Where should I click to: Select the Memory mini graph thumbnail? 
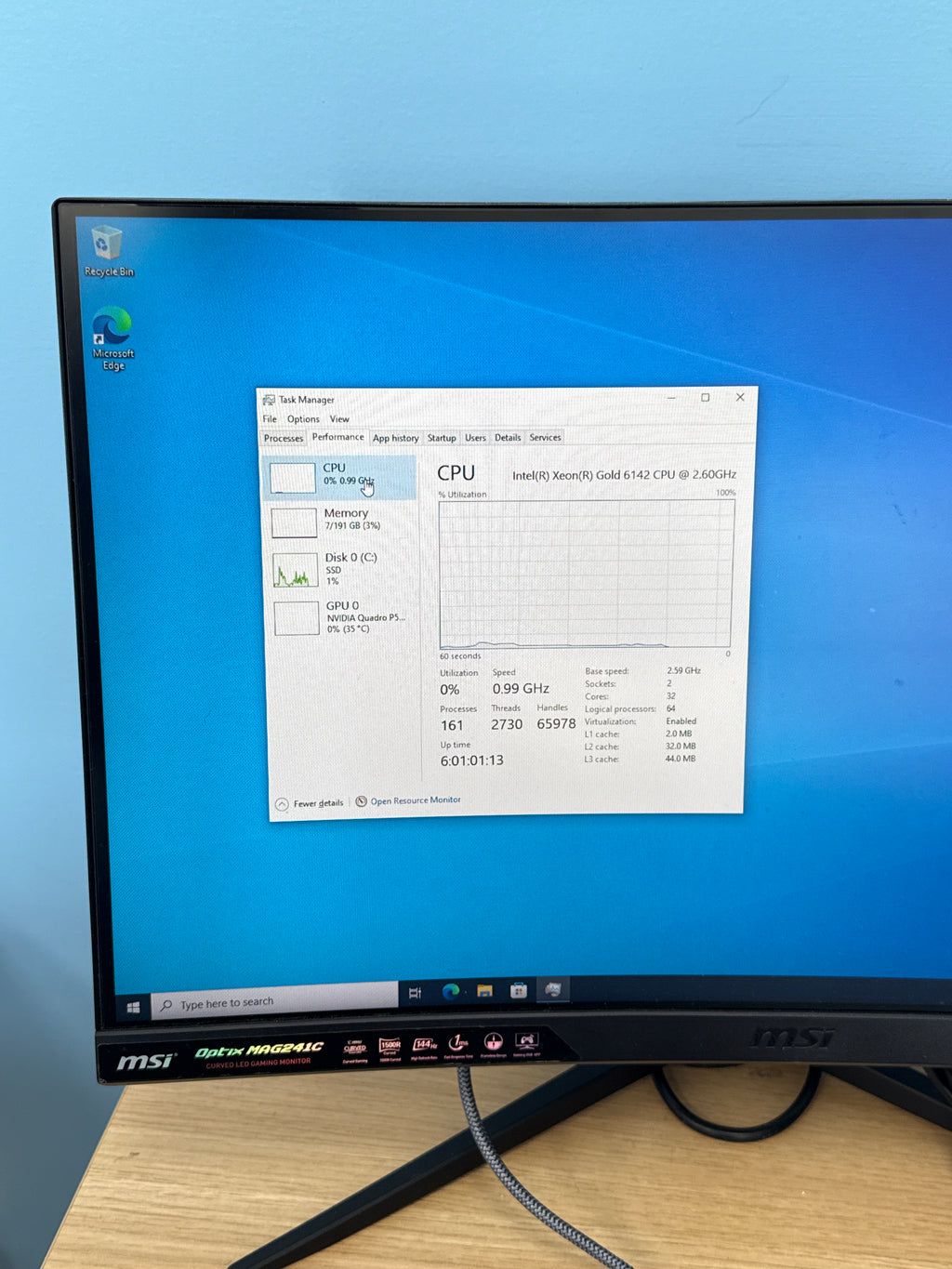(x=294, y=522)
